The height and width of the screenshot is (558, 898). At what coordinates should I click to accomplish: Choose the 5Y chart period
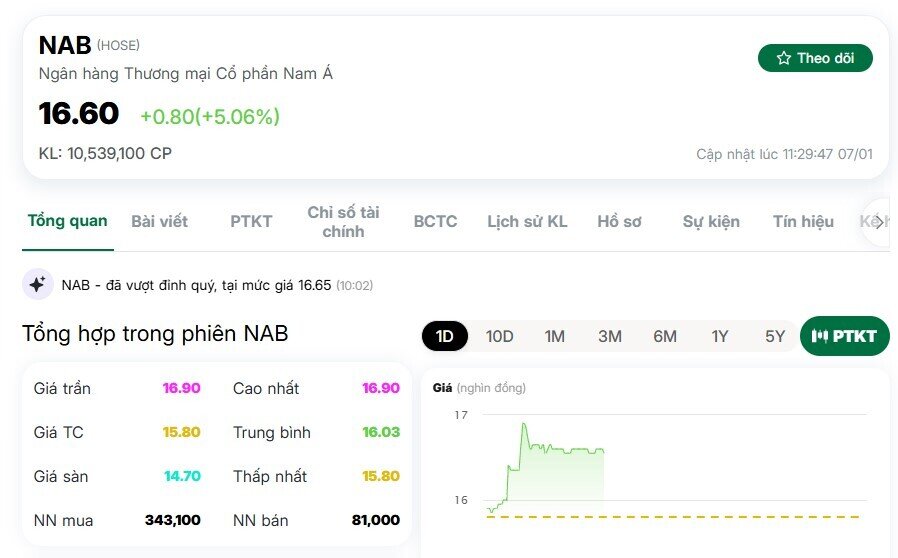coord(775,336)
